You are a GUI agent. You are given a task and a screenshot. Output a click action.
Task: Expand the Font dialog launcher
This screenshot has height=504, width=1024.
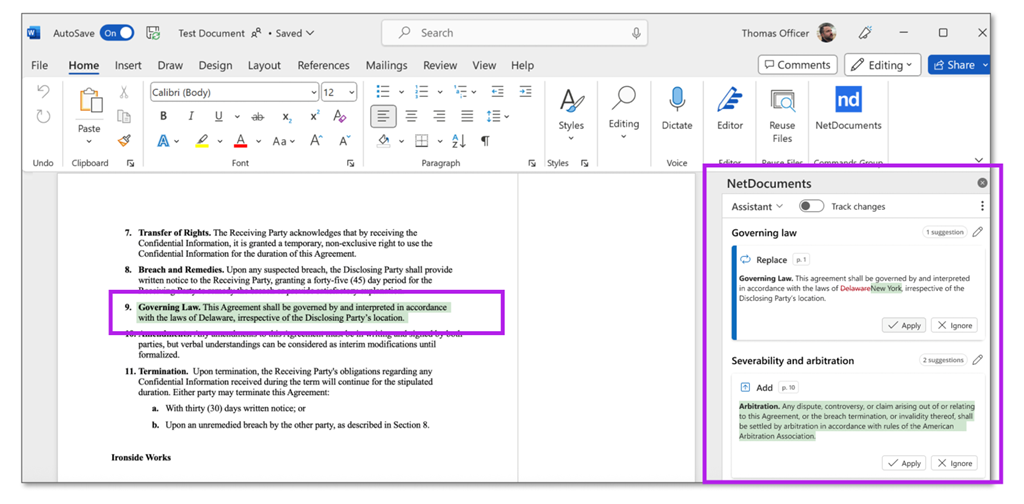351,163
